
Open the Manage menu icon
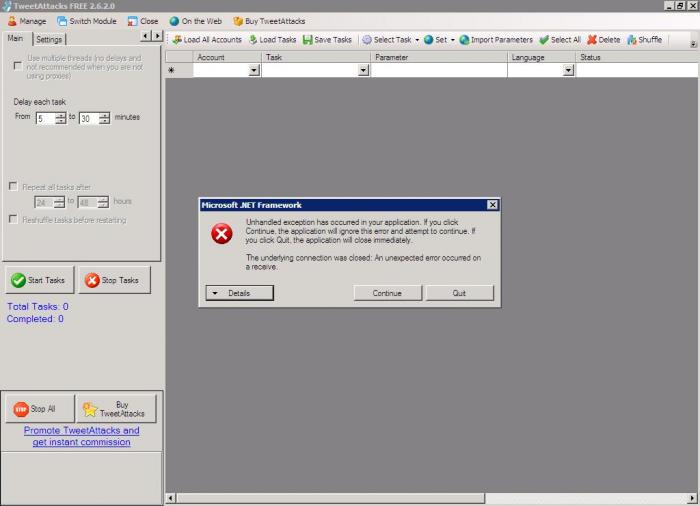pos(12,21)
